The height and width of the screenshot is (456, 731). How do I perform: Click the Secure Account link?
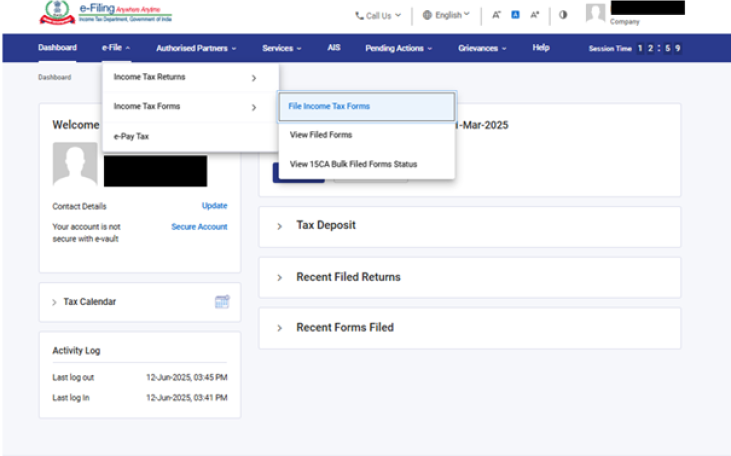199,227
